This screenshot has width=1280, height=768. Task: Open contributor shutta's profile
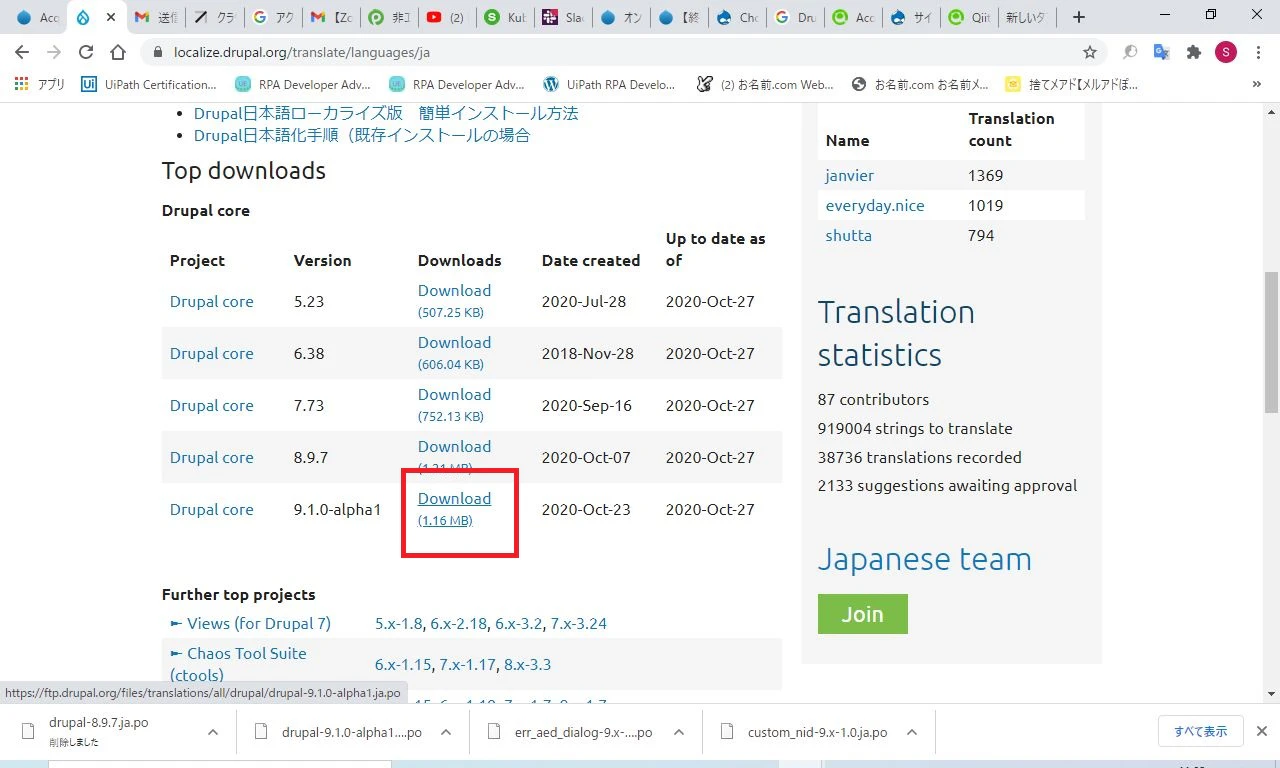point(849,235)
